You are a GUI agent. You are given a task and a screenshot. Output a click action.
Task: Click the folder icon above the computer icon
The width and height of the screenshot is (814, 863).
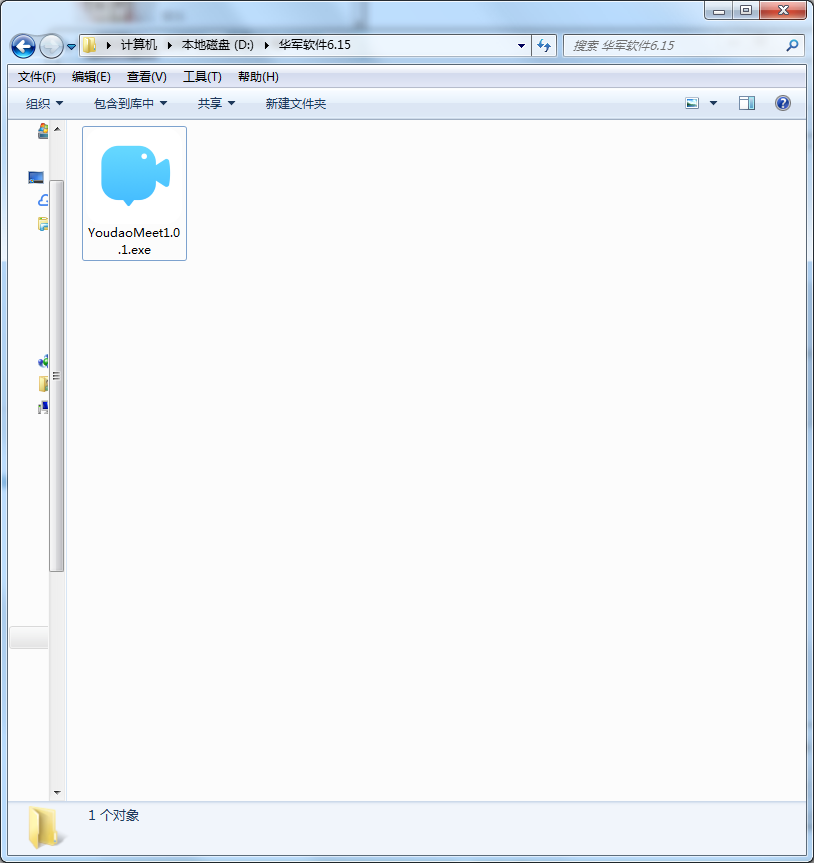point(43,384)
